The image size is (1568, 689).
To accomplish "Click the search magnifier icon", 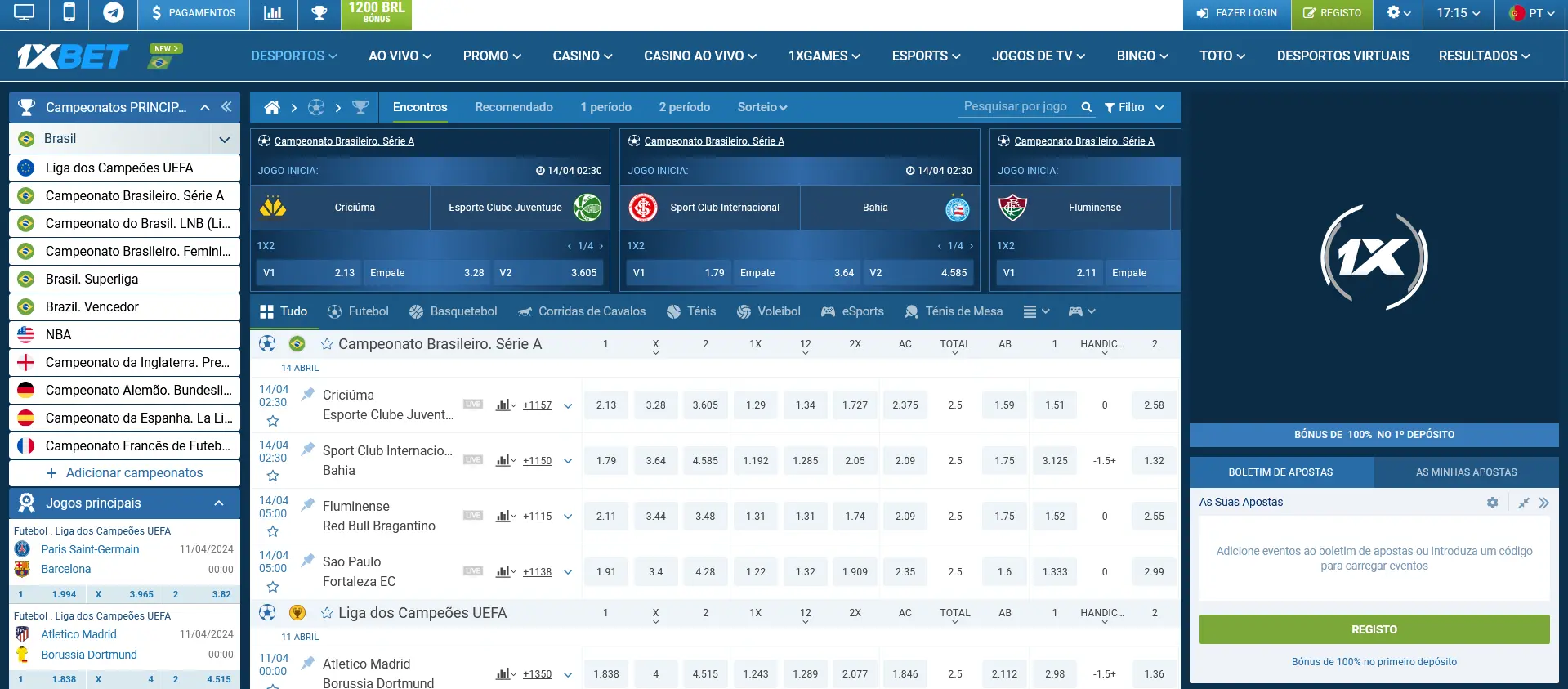I will 1086,107.
